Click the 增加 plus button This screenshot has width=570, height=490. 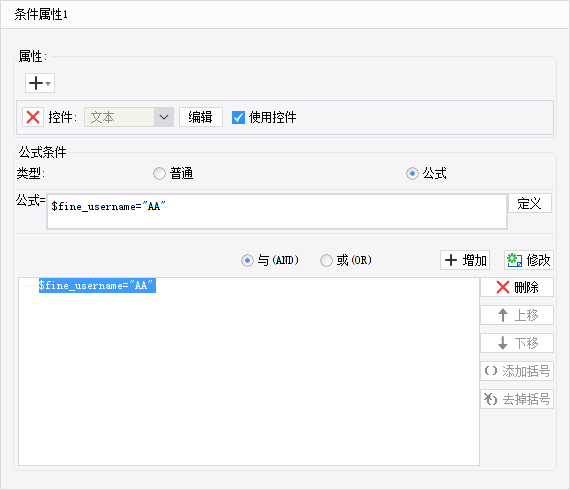coord(465,260)
